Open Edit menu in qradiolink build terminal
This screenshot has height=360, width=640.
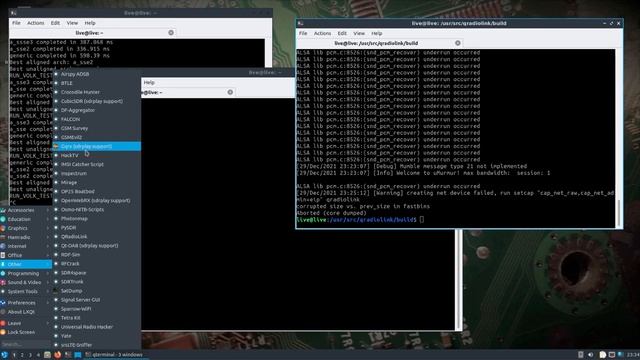(342, 33)
